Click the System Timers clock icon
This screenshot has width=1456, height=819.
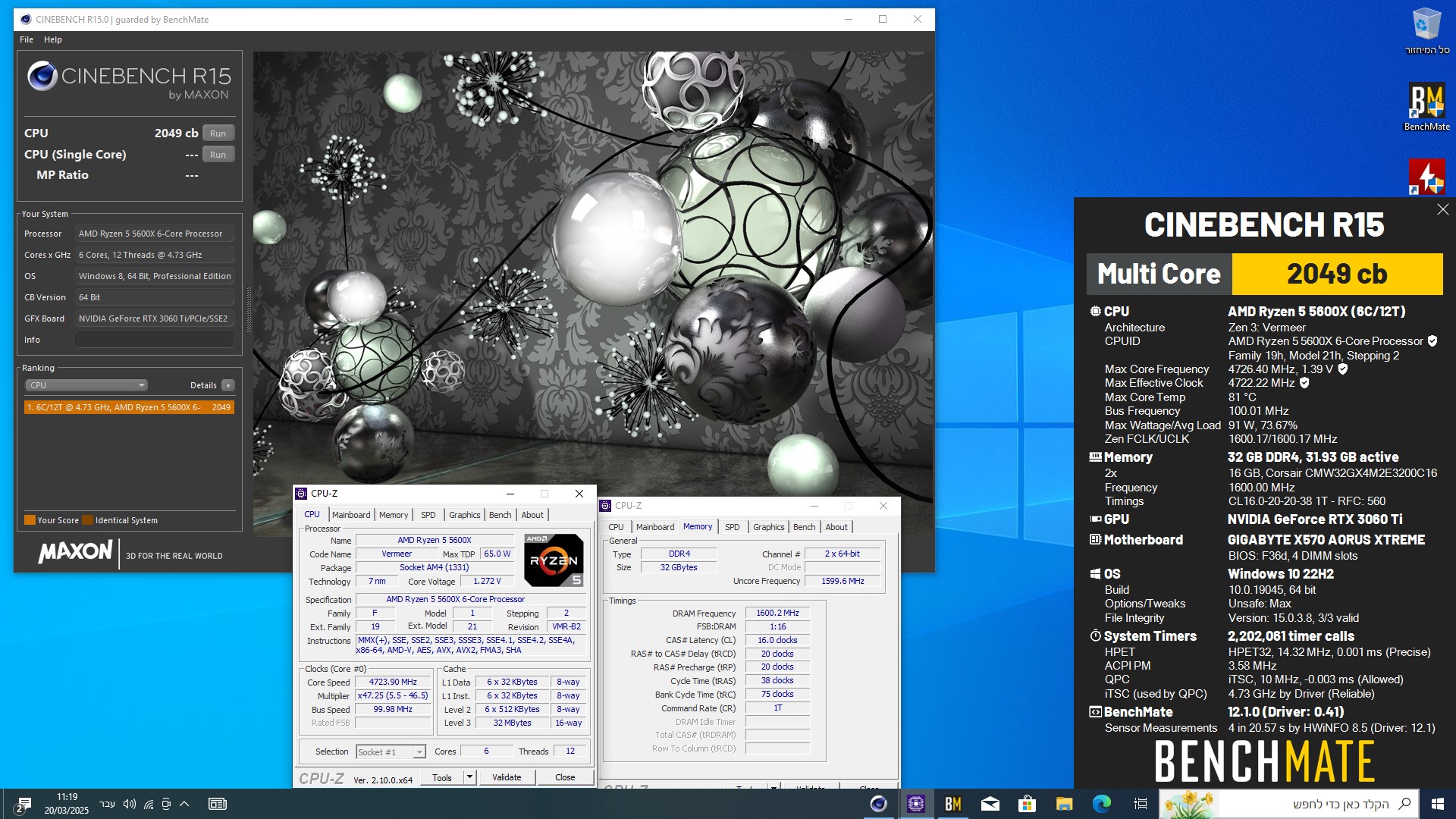click(1095, 636)
